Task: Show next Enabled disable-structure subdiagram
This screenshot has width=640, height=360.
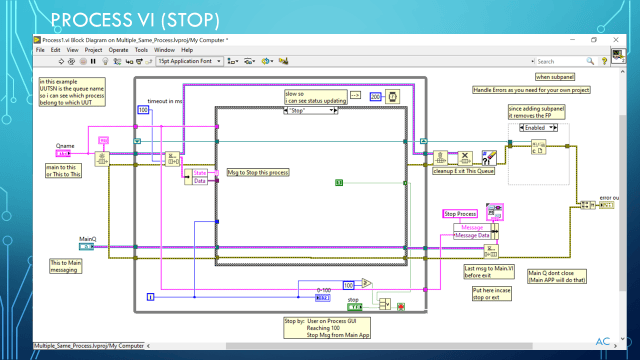Action: point(556,128)
